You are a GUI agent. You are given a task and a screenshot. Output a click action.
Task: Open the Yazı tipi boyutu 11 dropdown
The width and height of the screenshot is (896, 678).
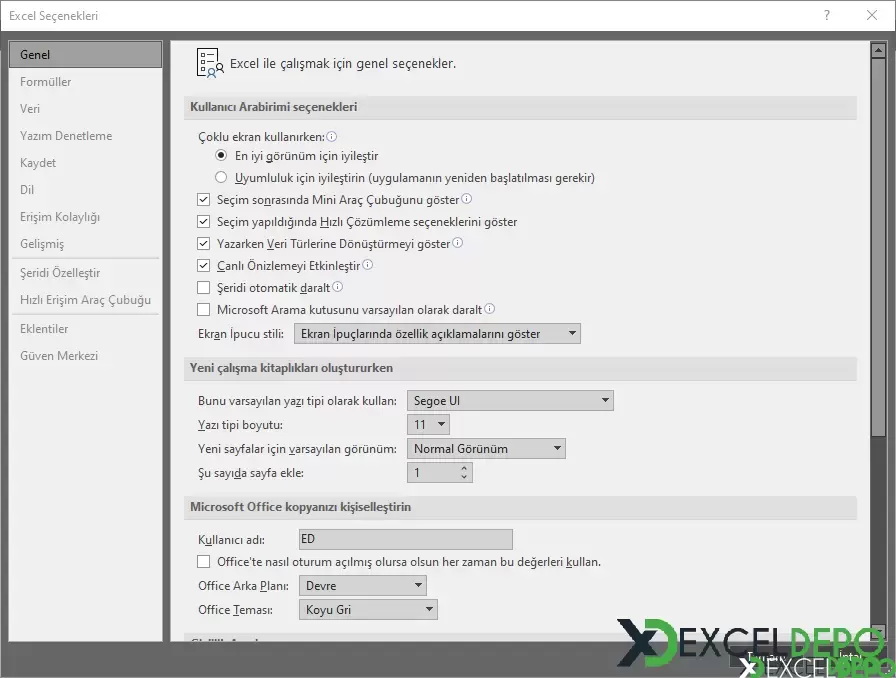click(429, 425)
